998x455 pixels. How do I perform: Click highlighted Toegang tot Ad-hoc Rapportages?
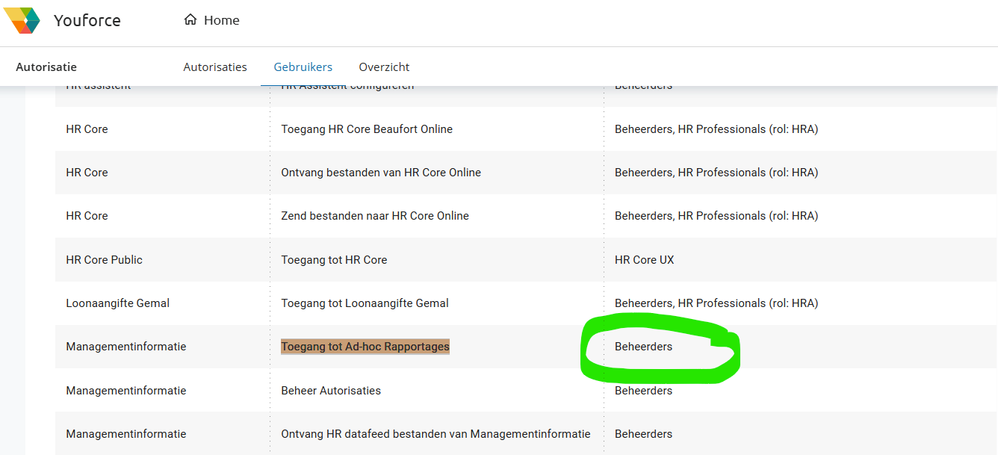pyautogui.click(x=365, y=346)
